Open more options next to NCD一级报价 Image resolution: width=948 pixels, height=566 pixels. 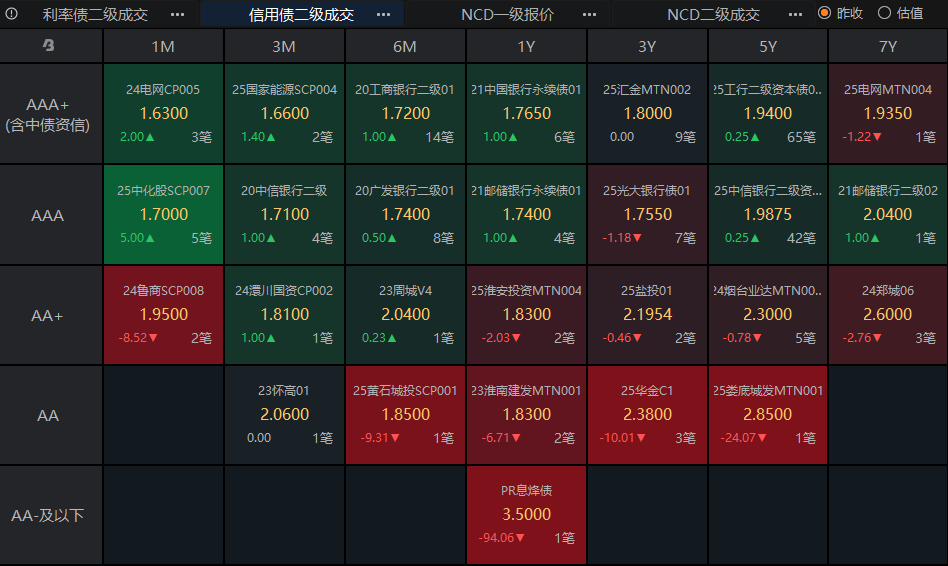coord(589,15)
